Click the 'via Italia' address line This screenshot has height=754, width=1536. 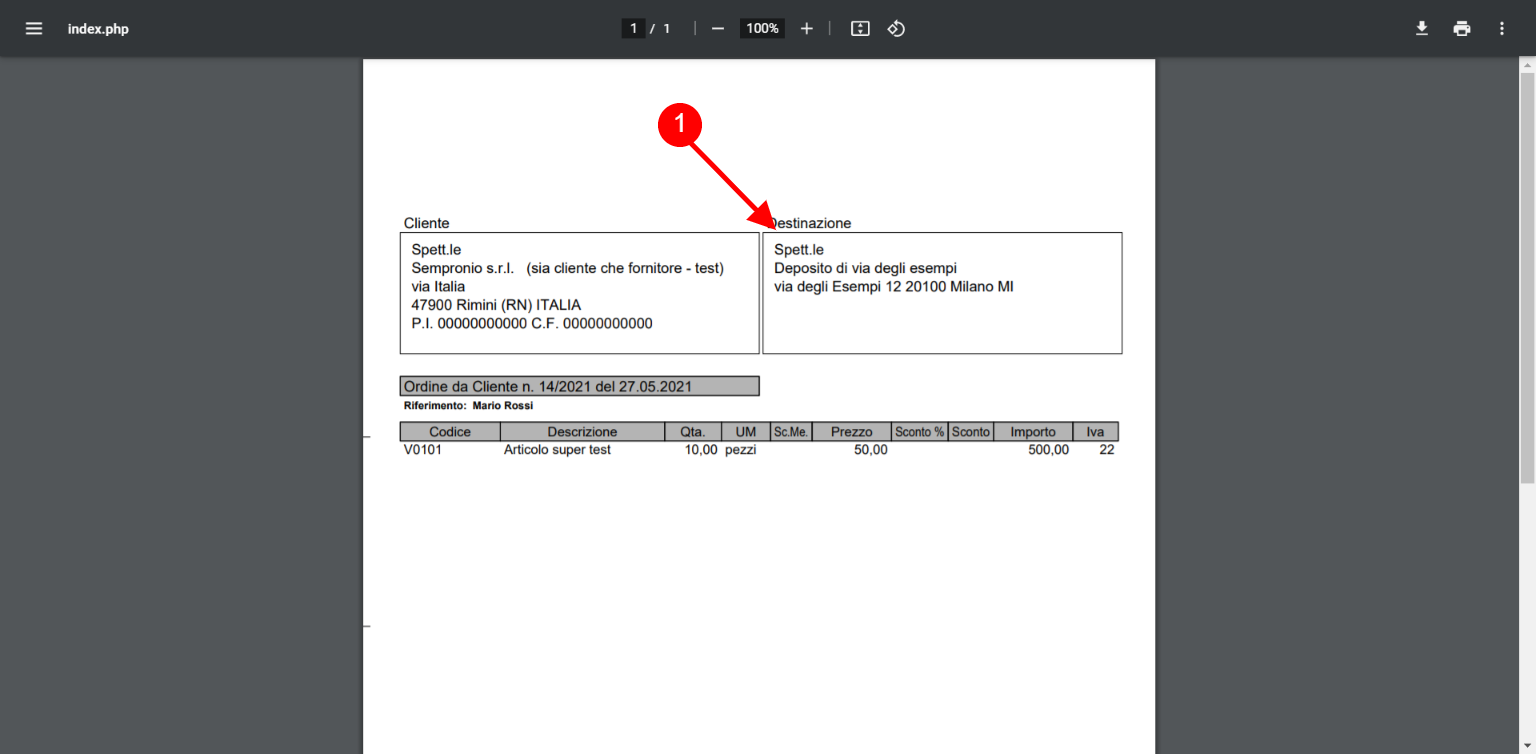438,286
